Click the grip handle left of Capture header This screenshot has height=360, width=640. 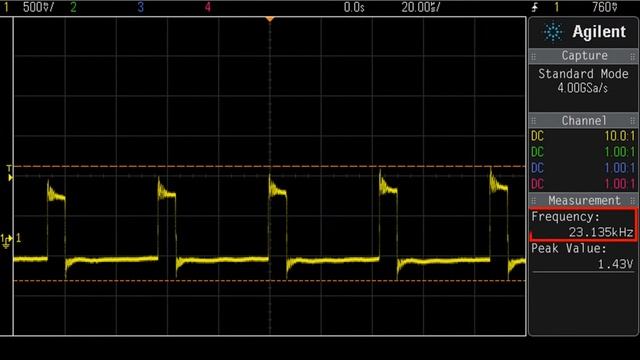click(533, 56)
